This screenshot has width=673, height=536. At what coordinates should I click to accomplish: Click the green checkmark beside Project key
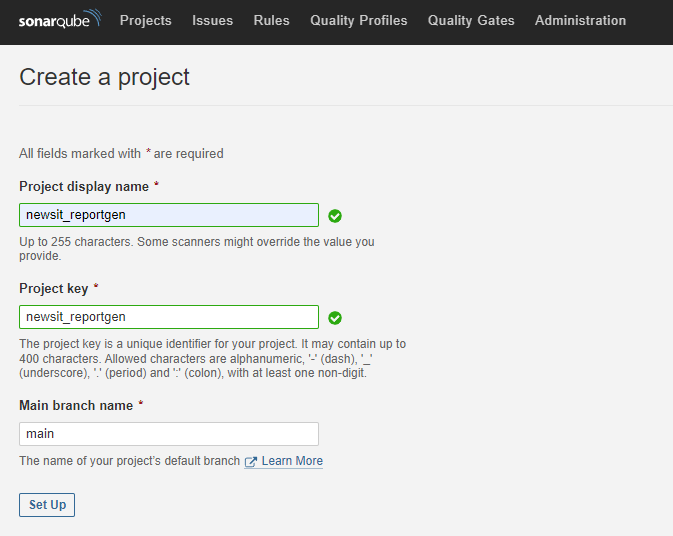(x=335, y=318)
